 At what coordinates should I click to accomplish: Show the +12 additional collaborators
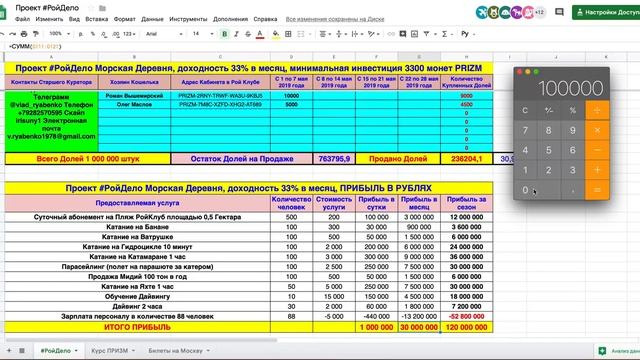point(540,12)
